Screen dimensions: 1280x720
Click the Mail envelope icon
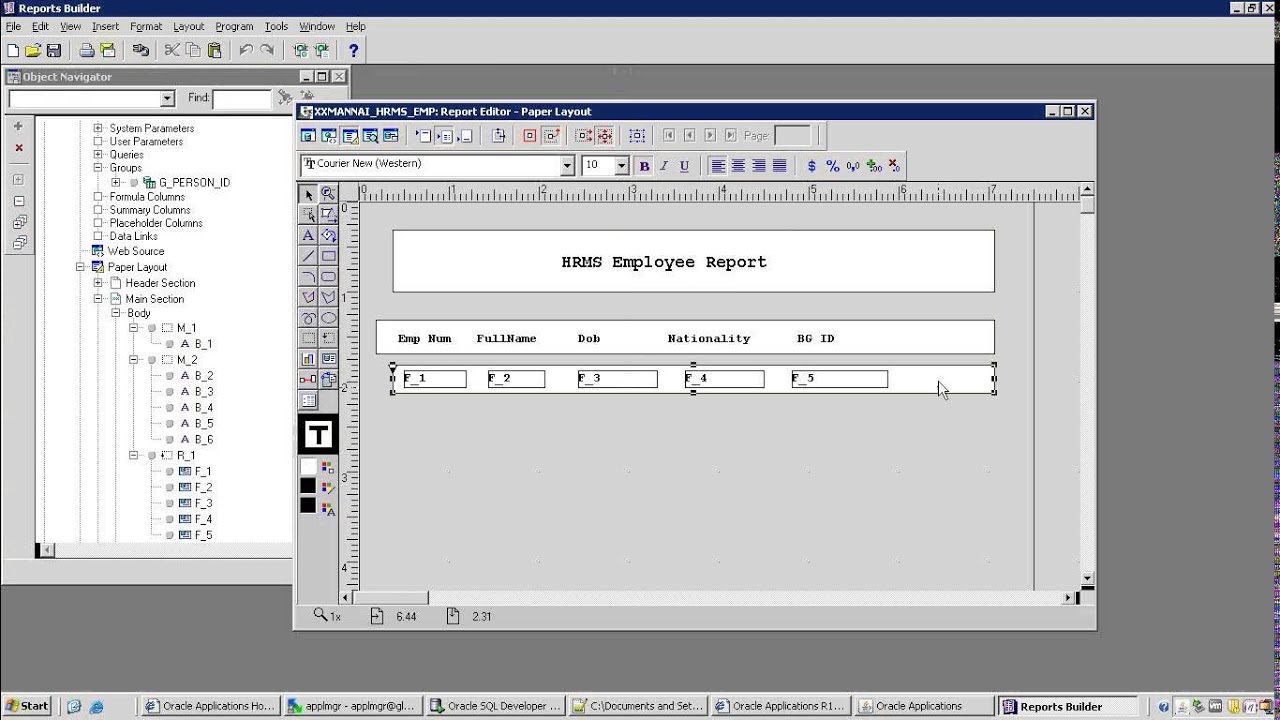pos(108,50)
